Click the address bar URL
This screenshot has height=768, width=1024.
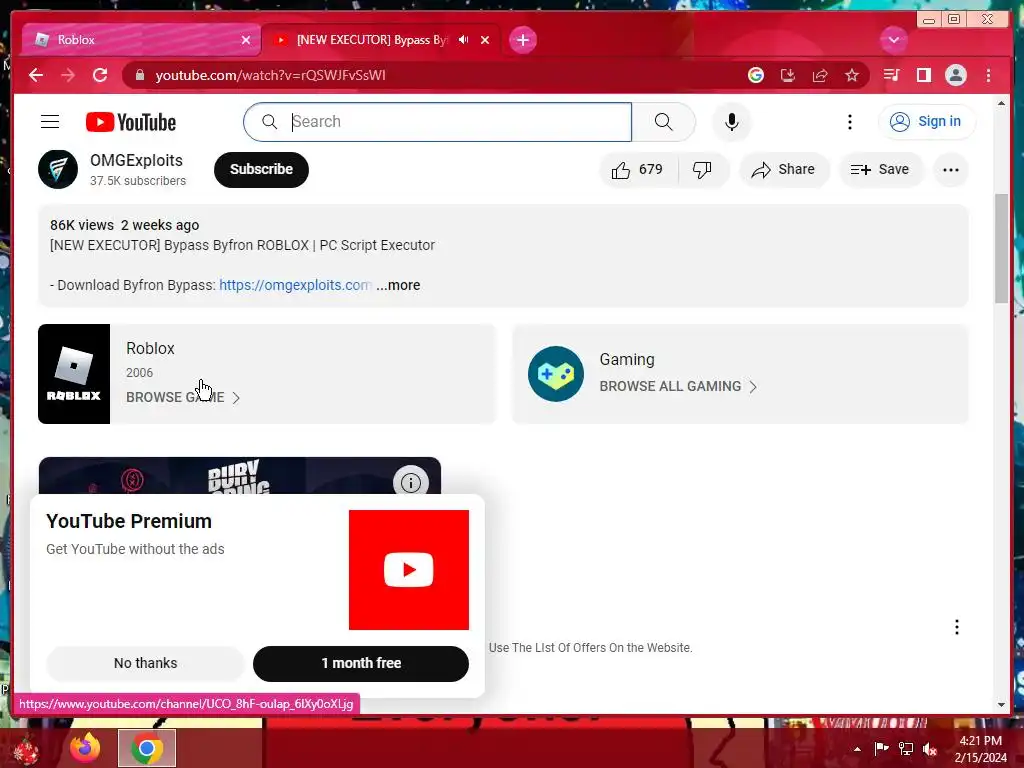coord(270,75)
